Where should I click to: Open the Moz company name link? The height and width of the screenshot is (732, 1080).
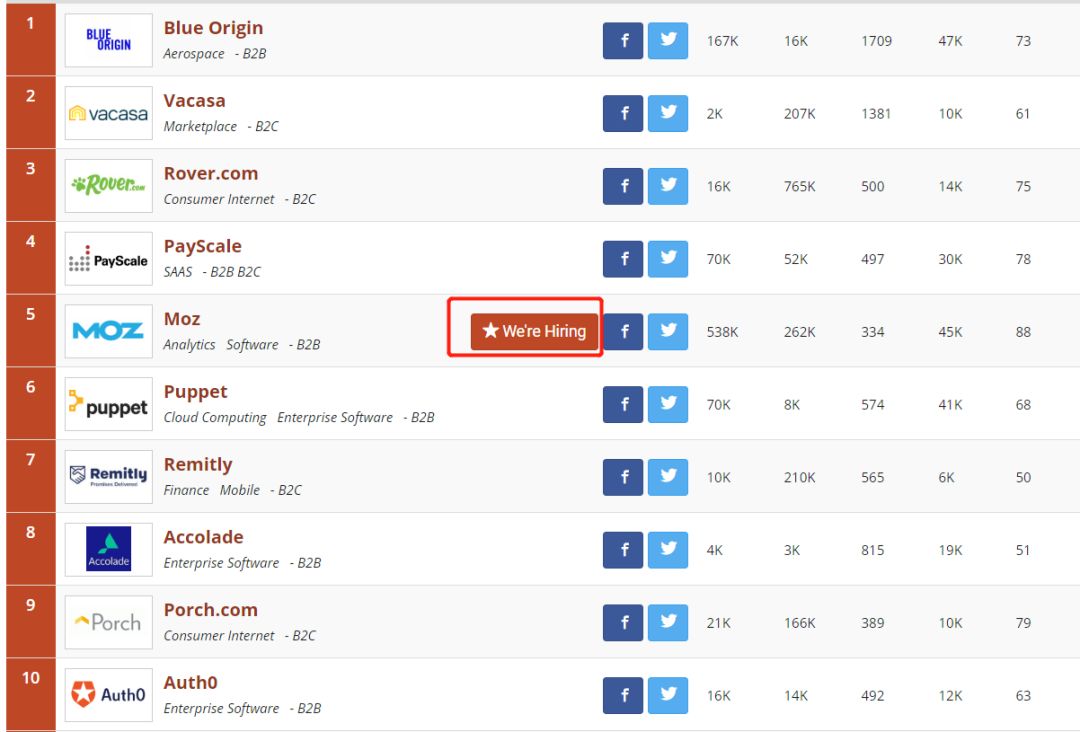pyautogui.click(x=182, y=319)
